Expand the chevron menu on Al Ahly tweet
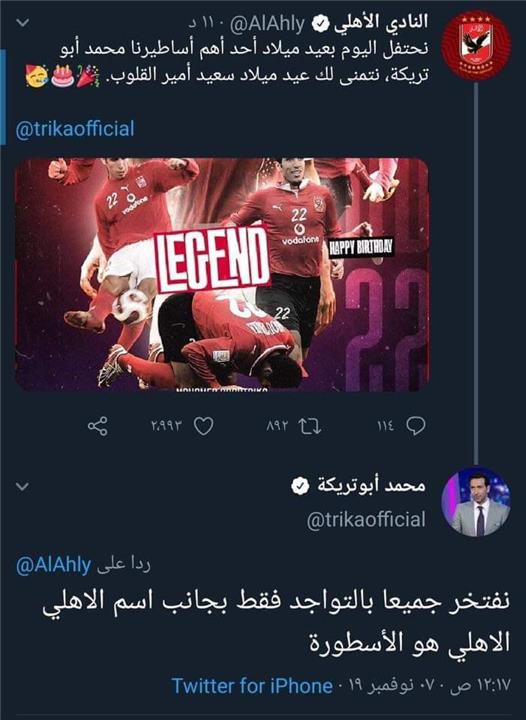Viewport: 526px width, 720px height. (22, 22)
